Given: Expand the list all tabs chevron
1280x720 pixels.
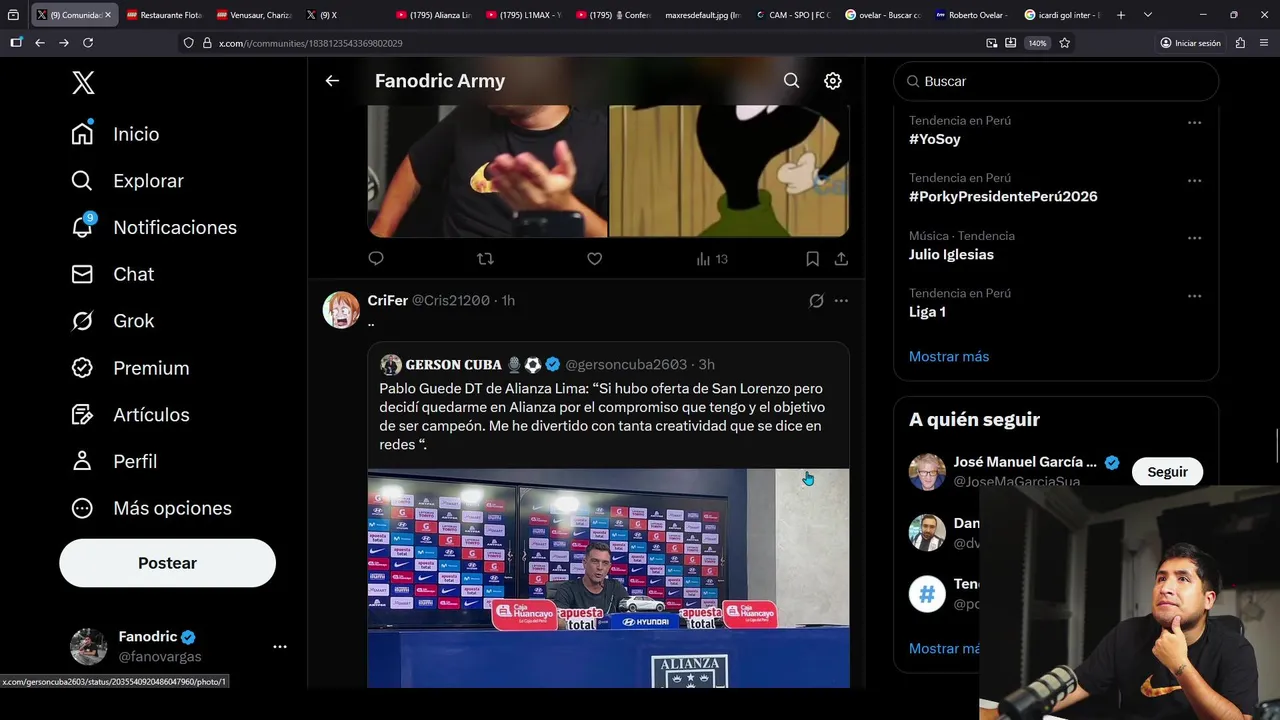Looking at the screenshot, I should coord(1148,15).
